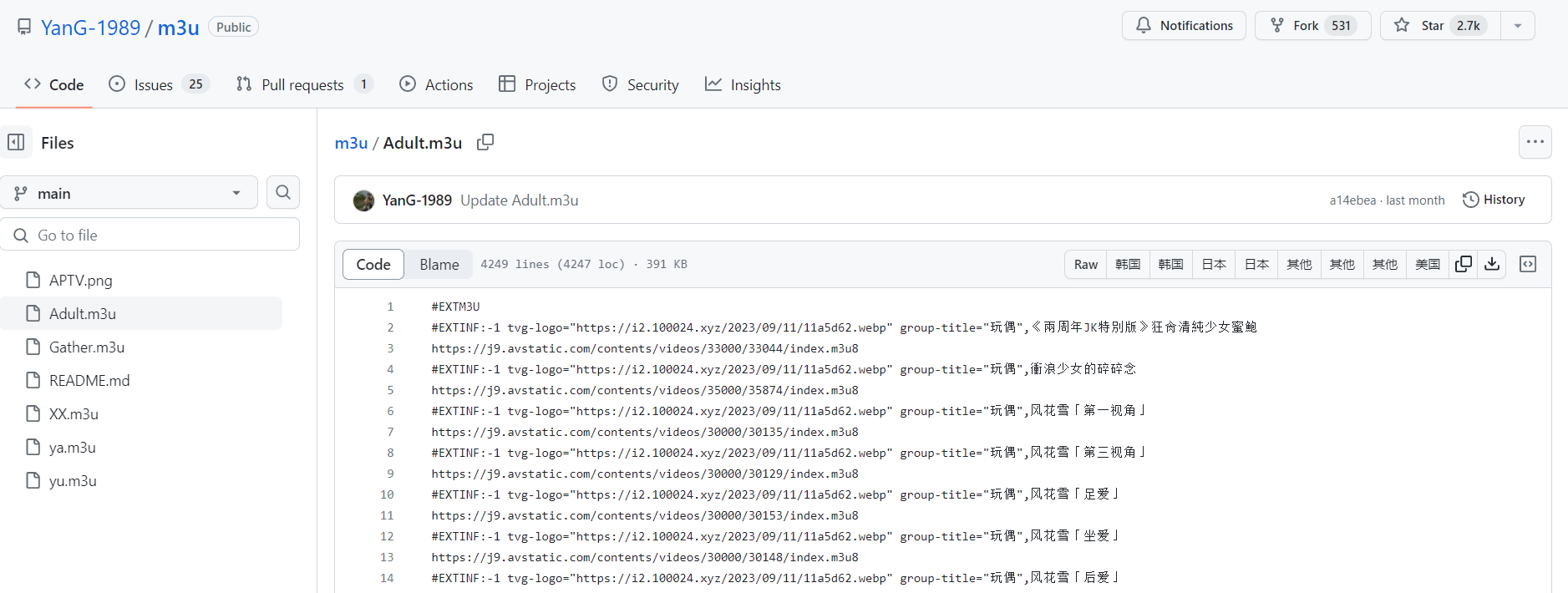The image size is (1568, 593).
Task: Open the file History
Action: click(1494, 200)
